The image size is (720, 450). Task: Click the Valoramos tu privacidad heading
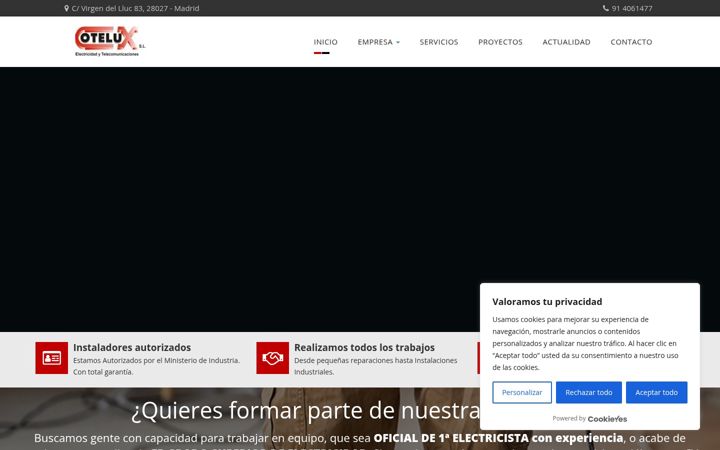click(x=547, y=302)
